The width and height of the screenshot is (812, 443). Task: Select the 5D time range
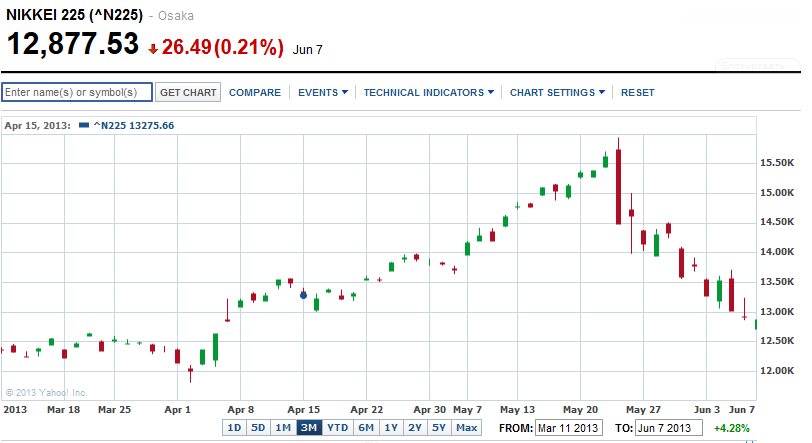pyautogui.click(x=258, y=427)
